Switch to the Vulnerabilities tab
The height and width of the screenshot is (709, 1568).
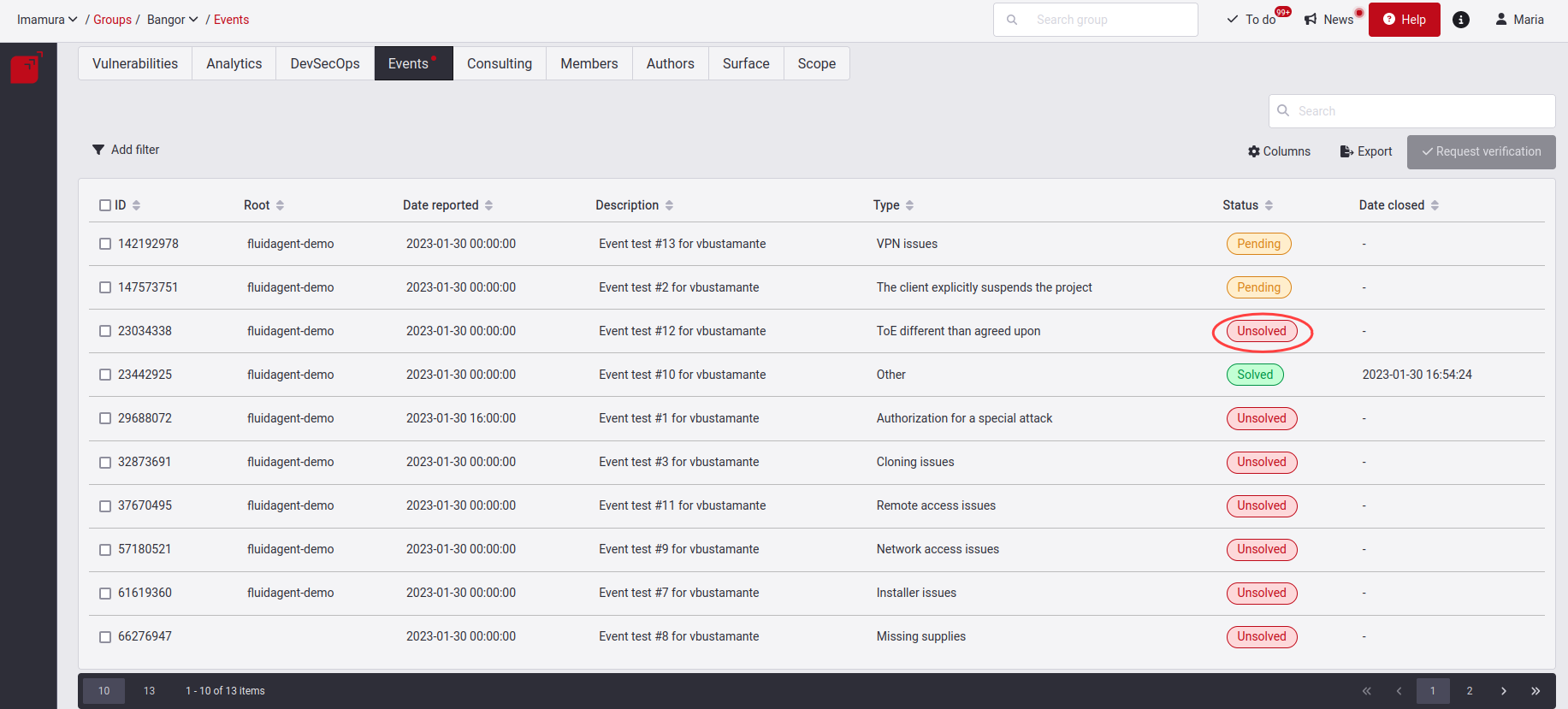(135, 63)
